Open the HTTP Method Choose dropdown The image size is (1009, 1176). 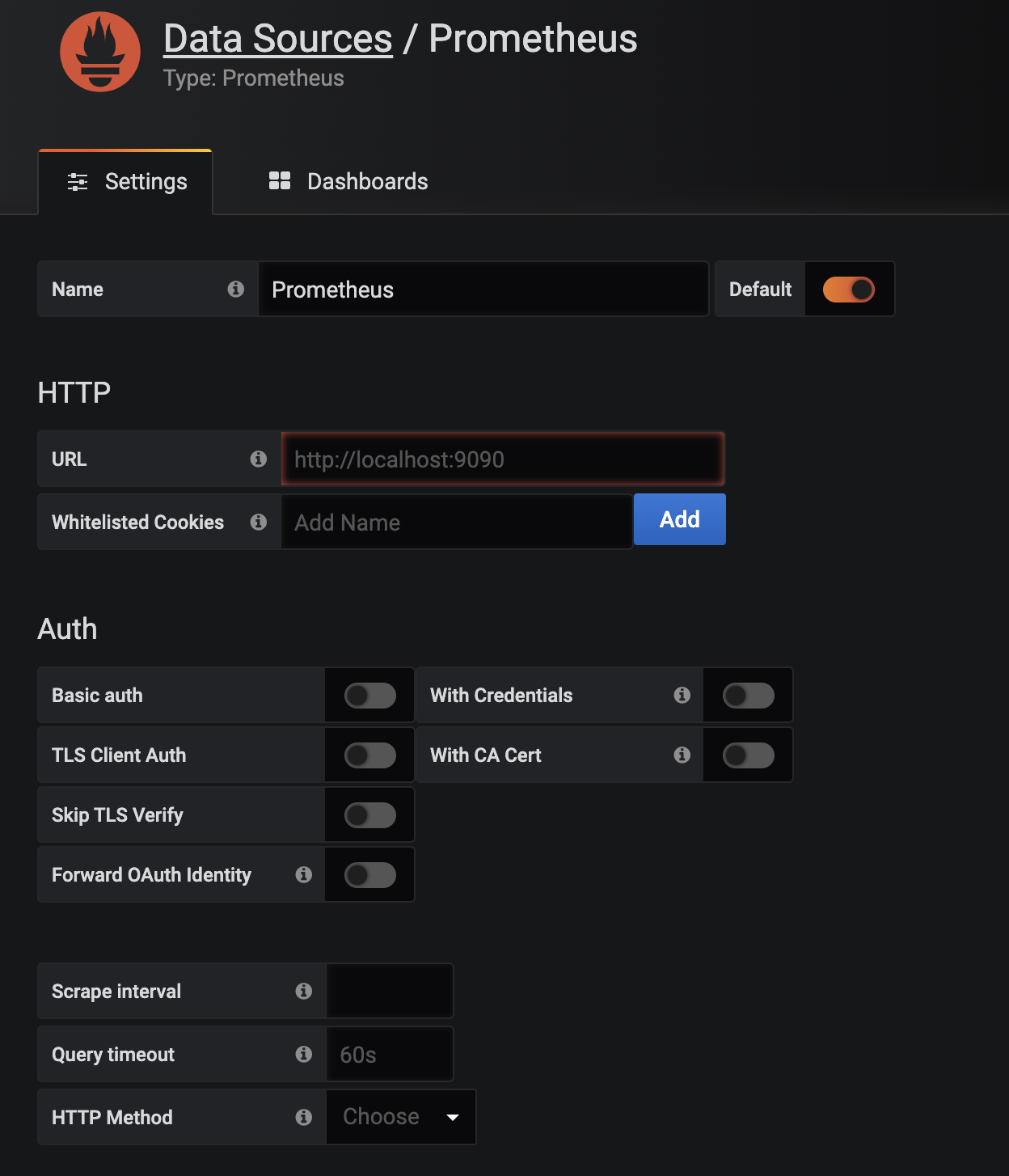(x=400, y=1117)
